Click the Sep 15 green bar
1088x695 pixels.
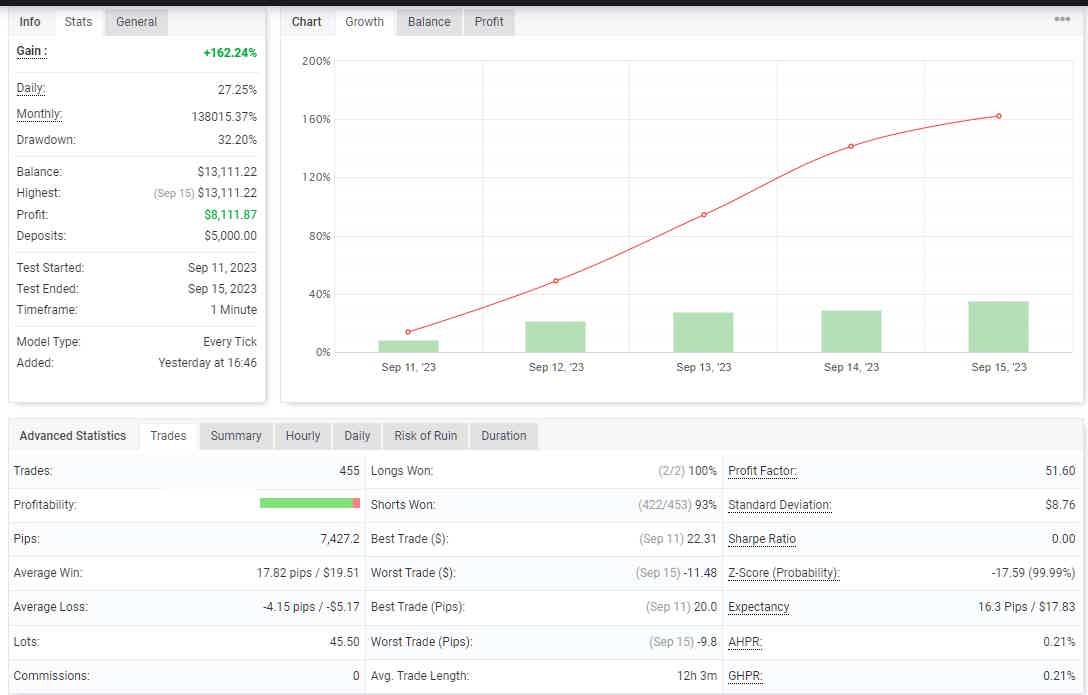pyautogui.click(x=998, y=327)
